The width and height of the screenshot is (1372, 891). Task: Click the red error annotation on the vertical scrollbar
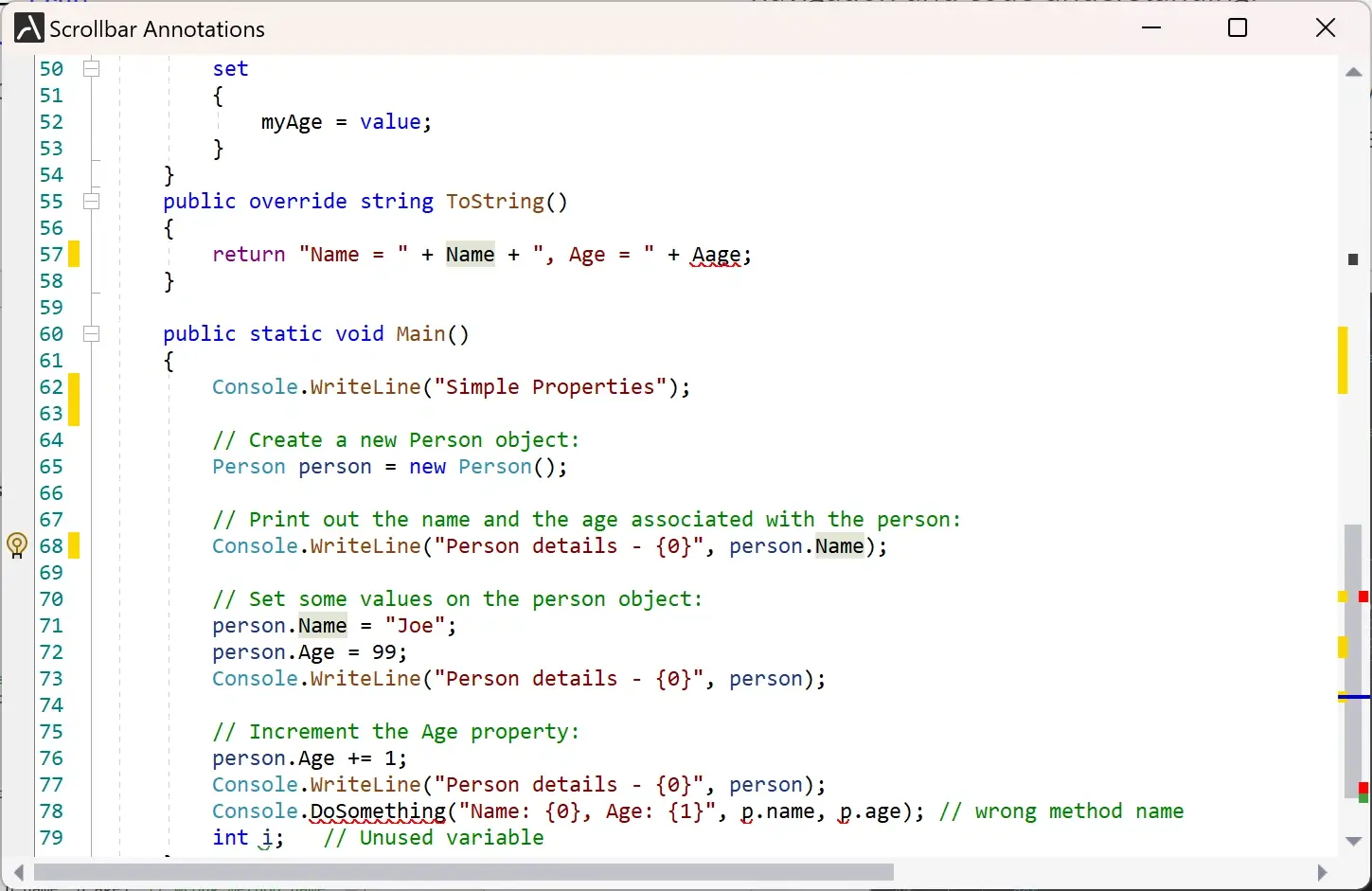1363,597
